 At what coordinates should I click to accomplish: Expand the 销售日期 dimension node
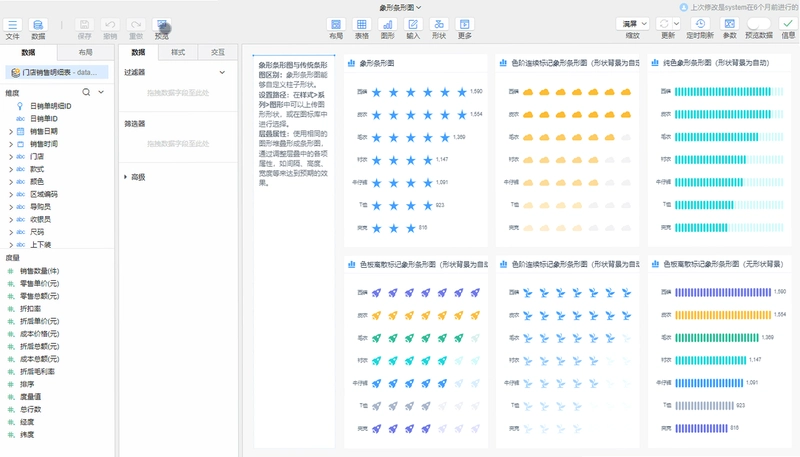point(11,132)
